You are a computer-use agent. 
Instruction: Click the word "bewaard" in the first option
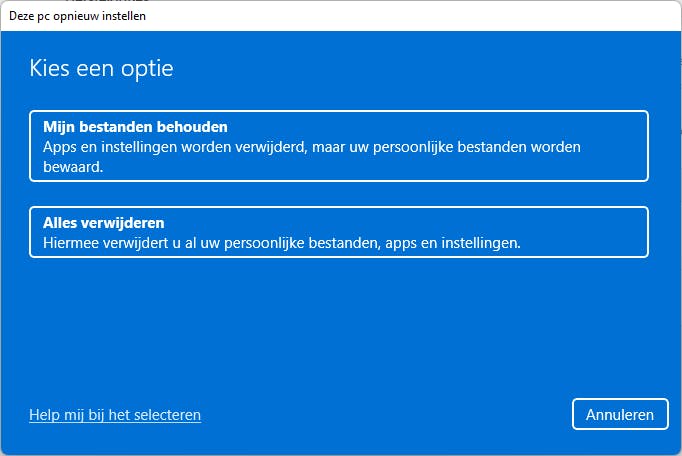coord(72,167)
